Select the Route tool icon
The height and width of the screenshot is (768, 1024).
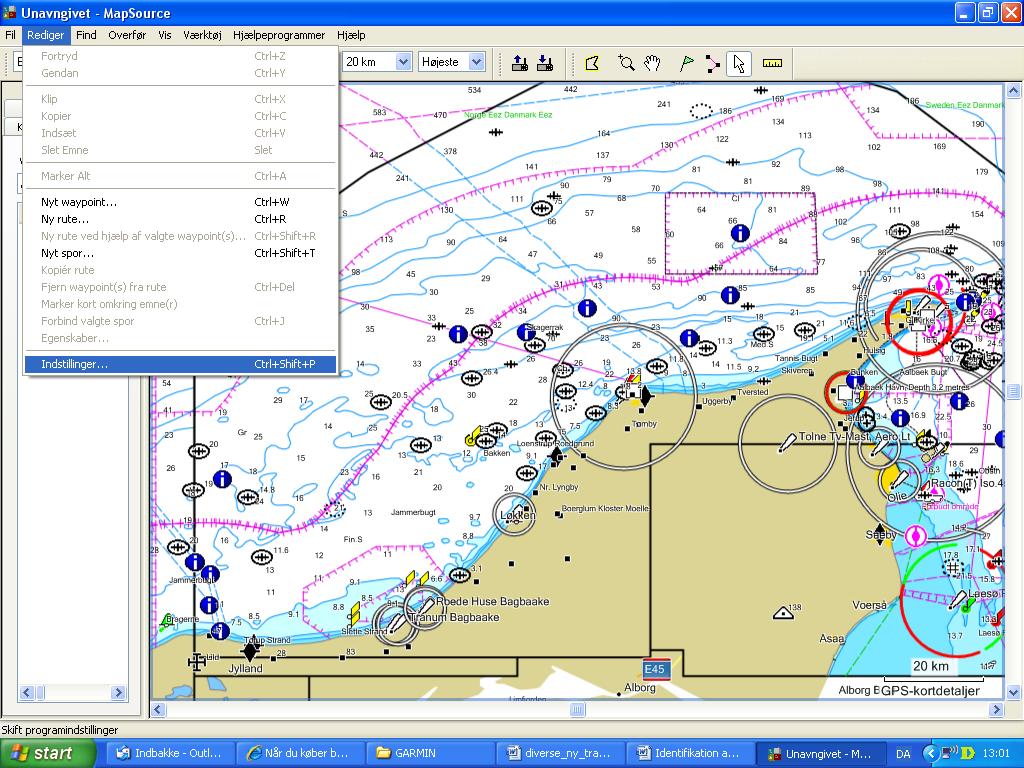point(712,63)
